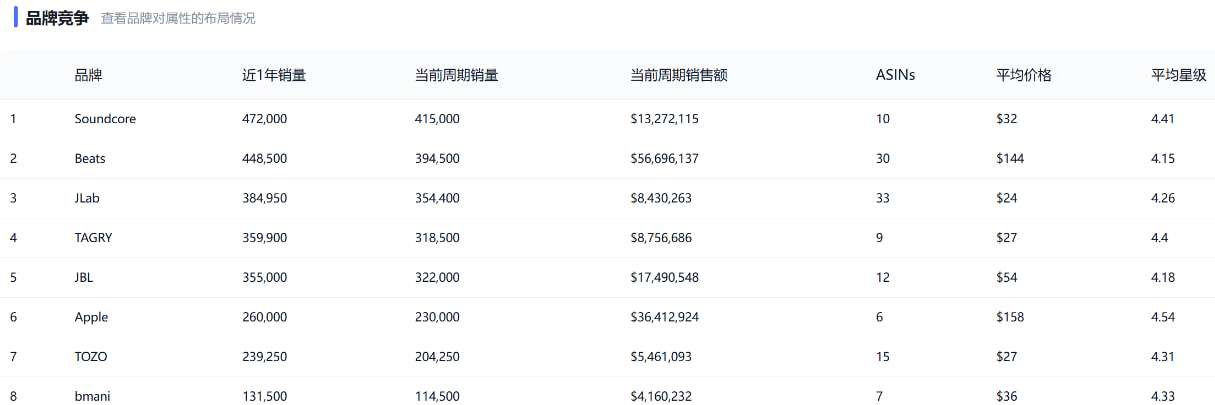
Task: Click the $8,430,263 revenue cell
Action: [x=661, y=198]
